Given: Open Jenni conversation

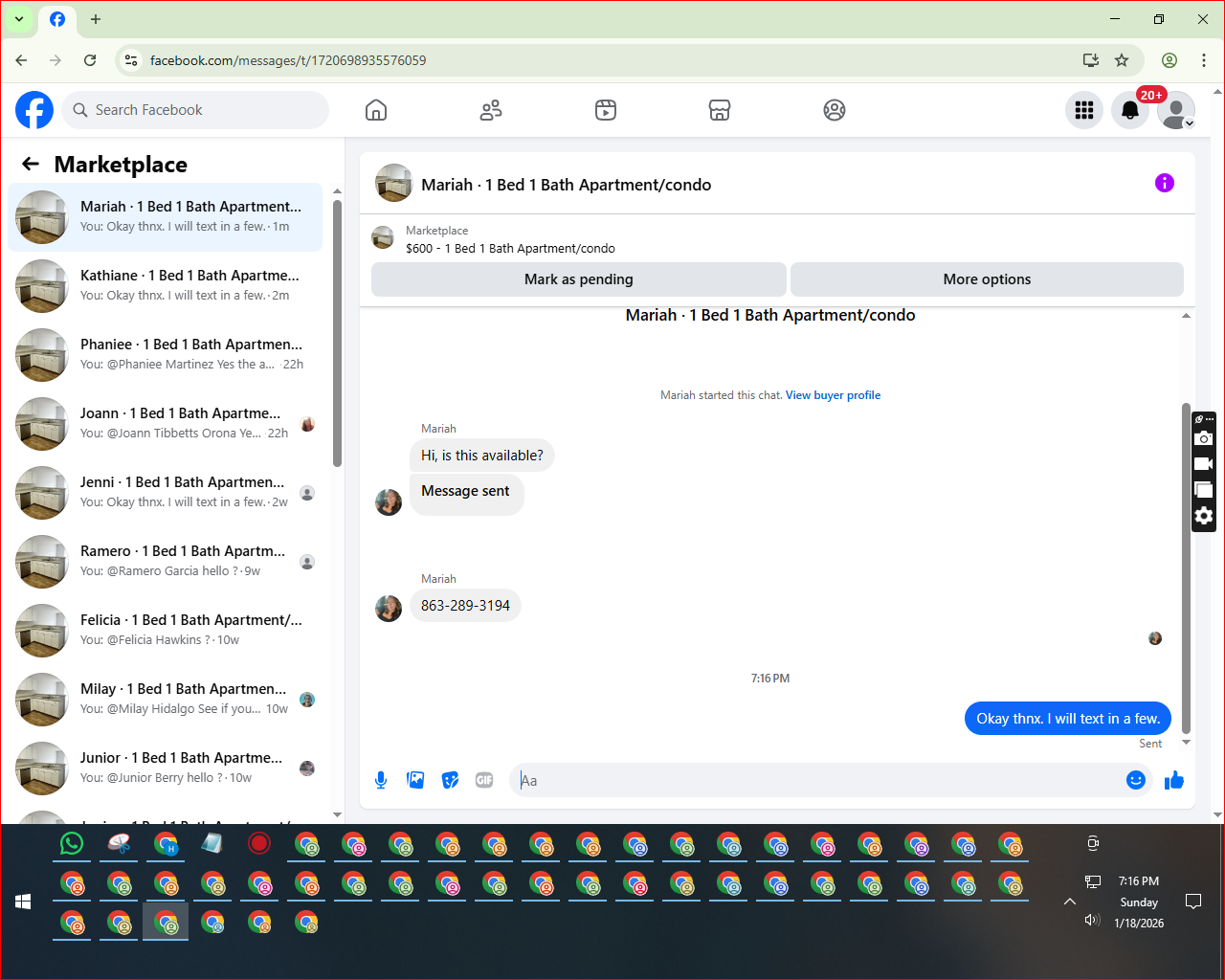Looking at the screenshot, I should tap(166, 493).
